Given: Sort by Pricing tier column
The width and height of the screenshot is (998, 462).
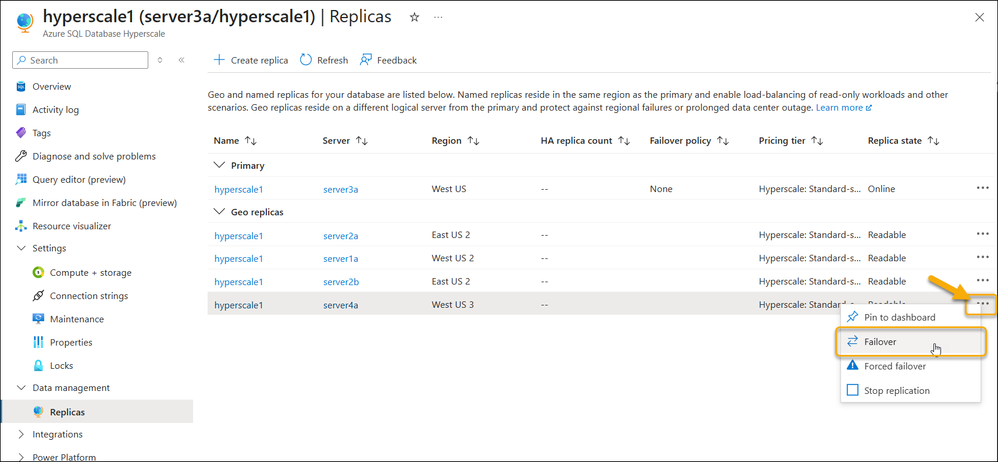Looking at the screenshot, I should coord(791,141).
